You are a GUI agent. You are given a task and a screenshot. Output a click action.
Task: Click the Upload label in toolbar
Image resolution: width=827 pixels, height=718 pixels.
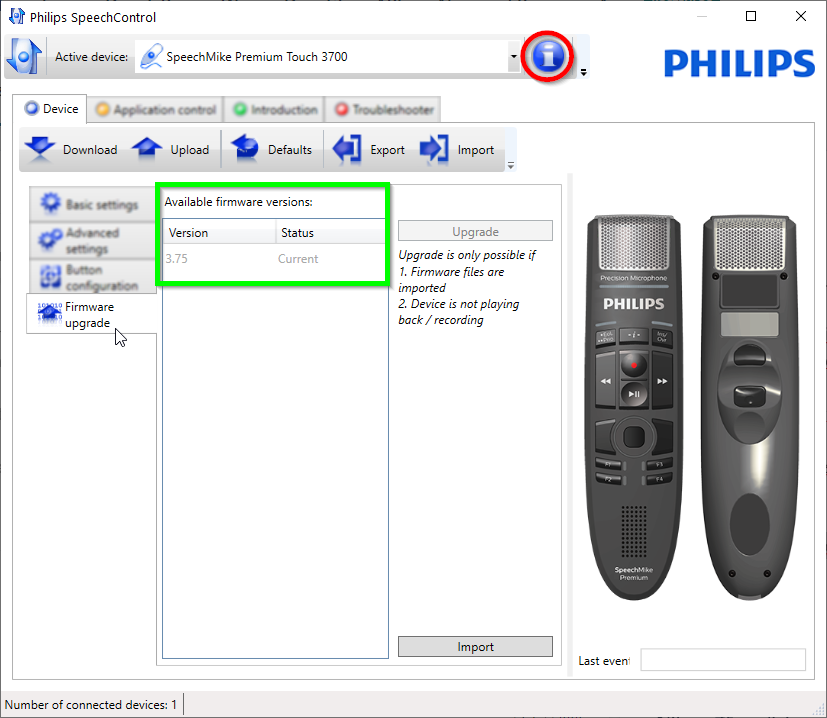click(x=190, y=150)
